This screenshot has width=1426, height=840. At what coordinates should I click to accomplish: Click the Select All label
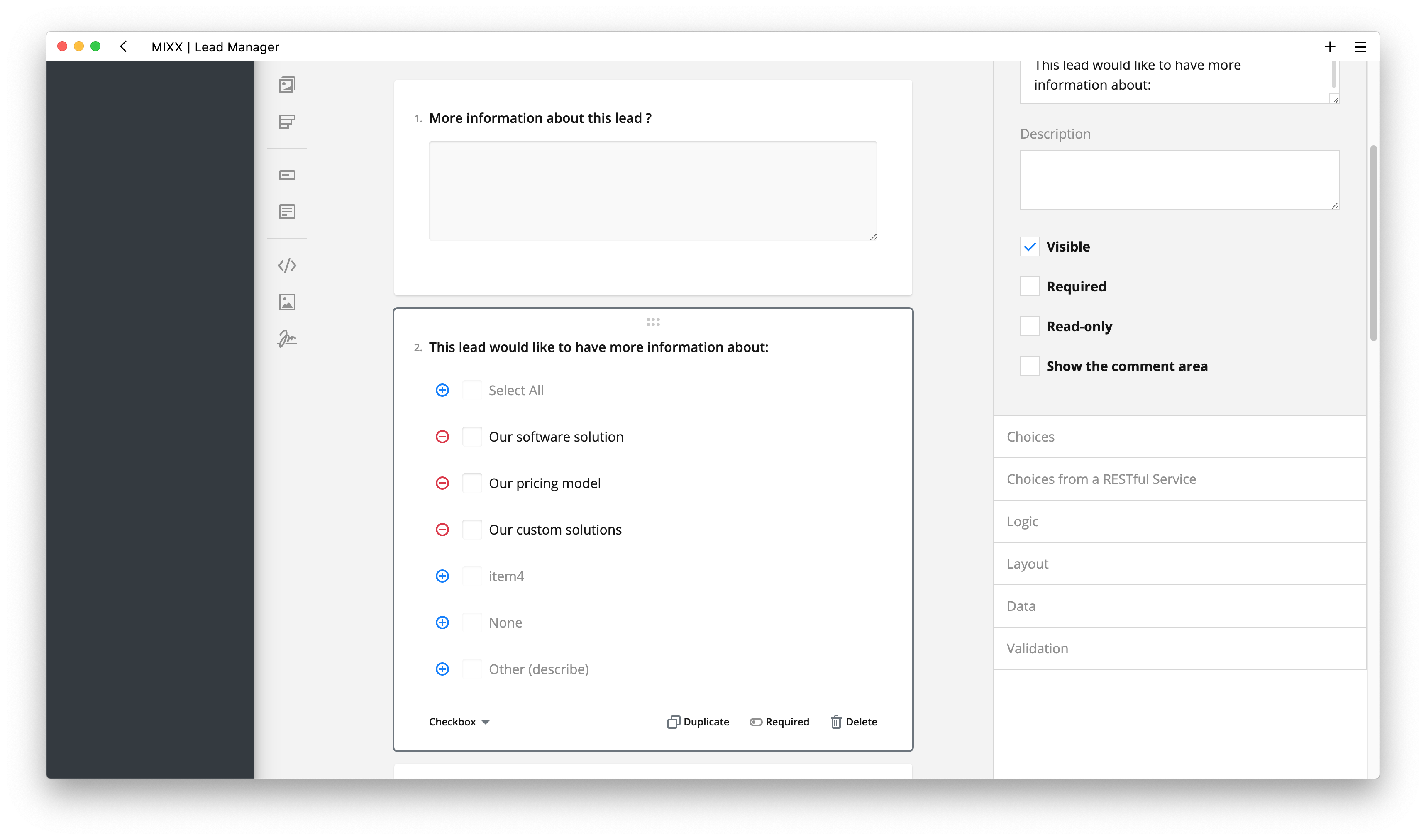pyautogui.click(x=516, y=390)
